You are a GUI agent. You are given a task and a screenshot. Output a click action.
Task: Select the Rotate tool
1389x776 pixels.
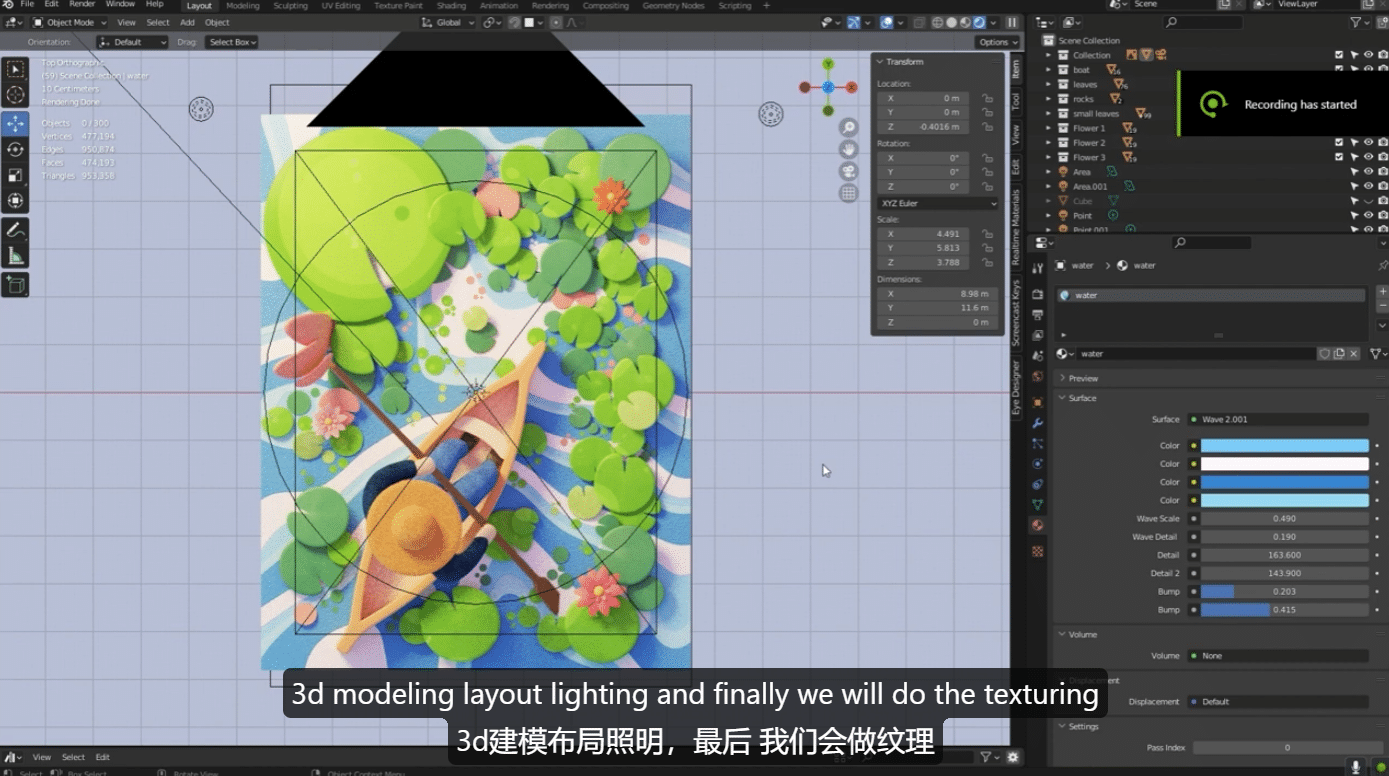coord(15,149)
